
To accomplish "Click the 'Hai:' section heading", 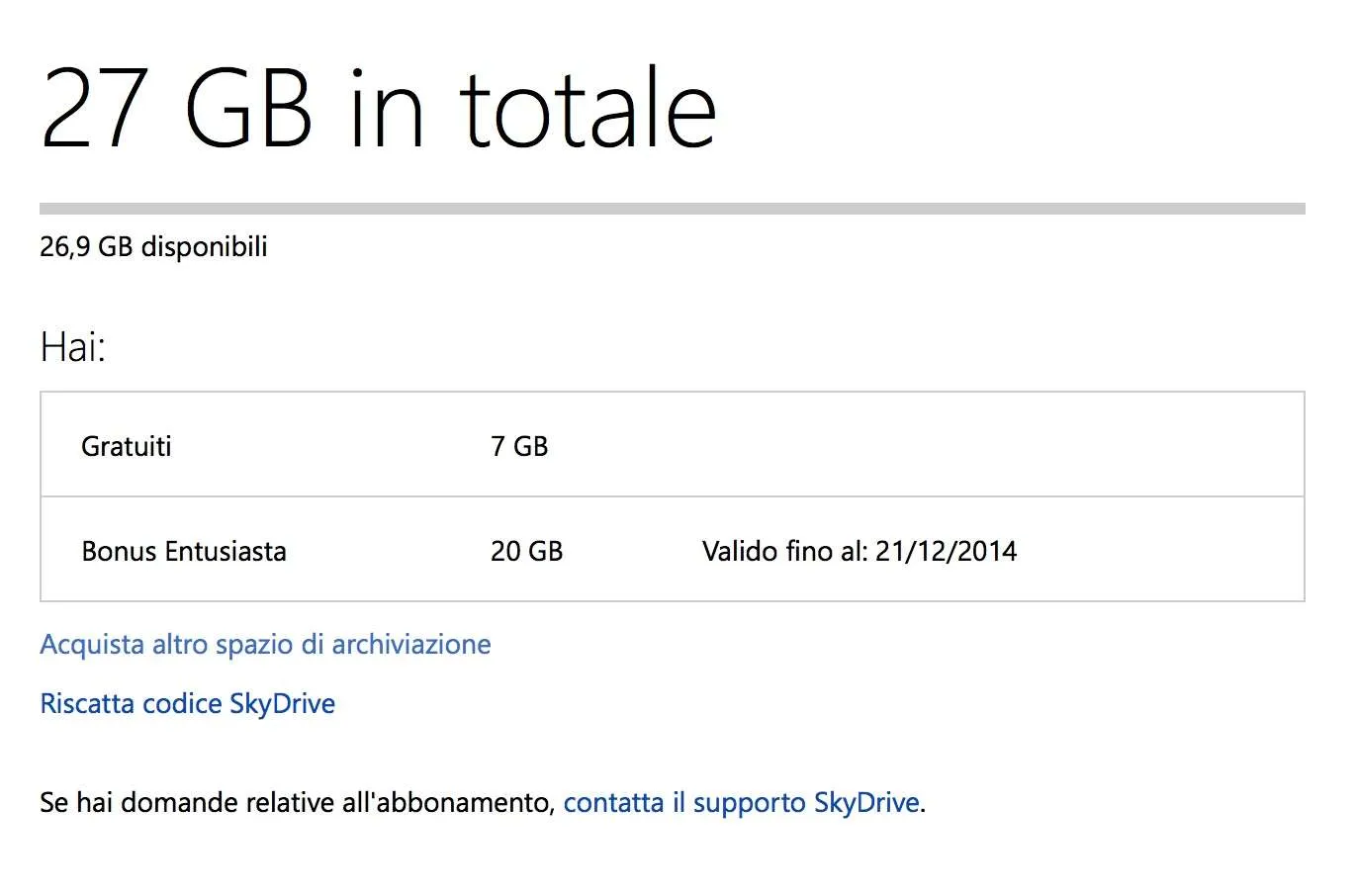I will tap(72, 347).
